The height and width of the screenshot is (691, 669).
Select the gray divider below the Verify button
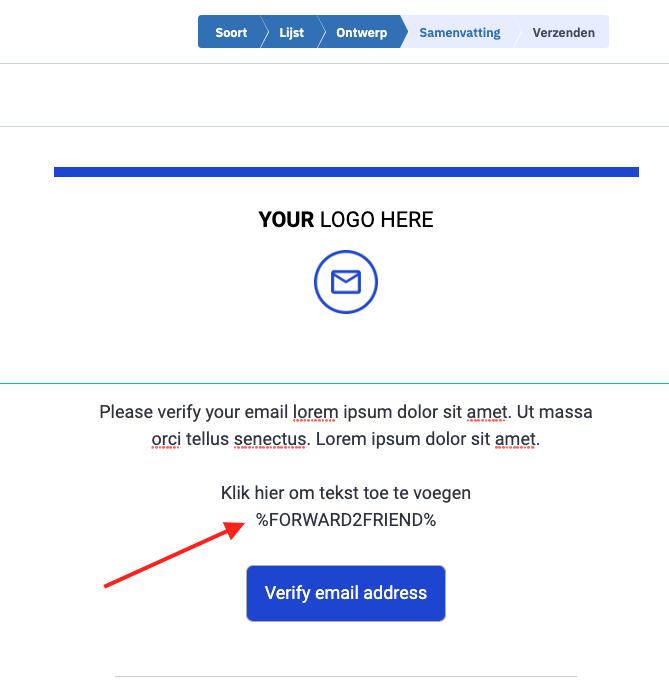tap(346, 676)
